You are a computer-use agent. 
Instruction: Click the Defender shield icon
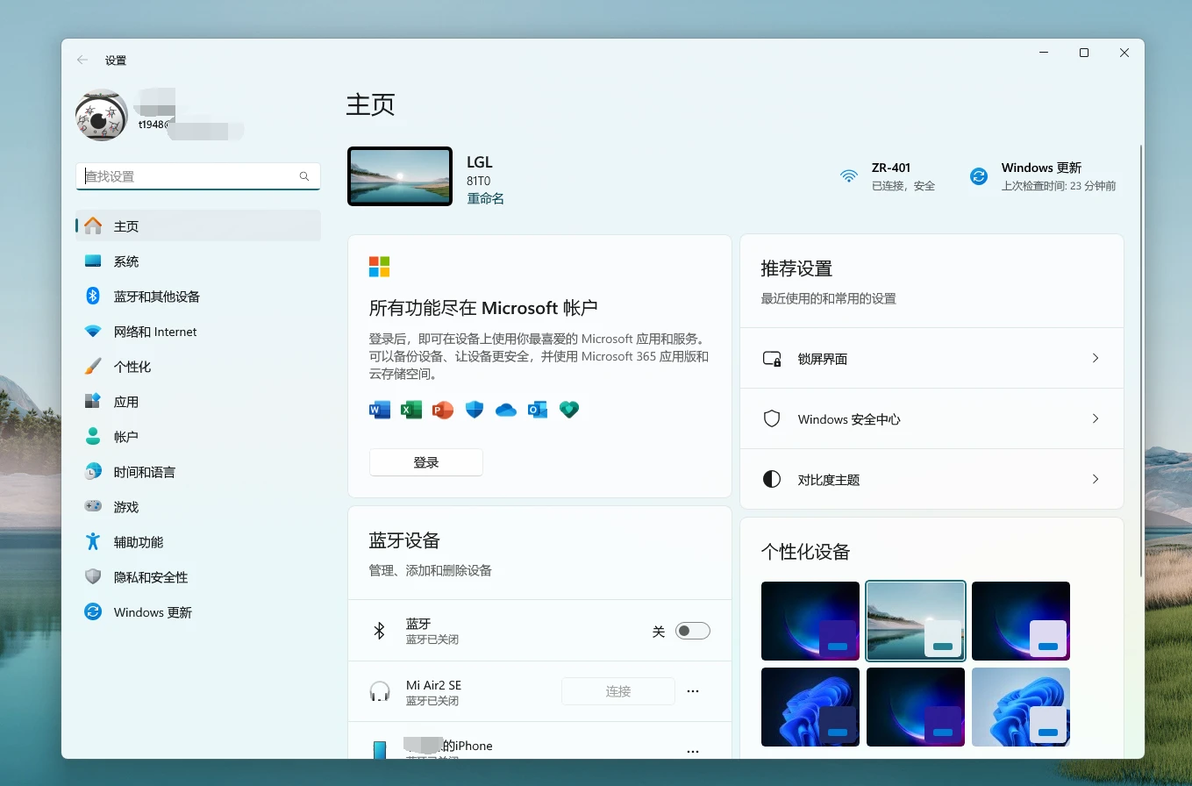coord(474,410)
